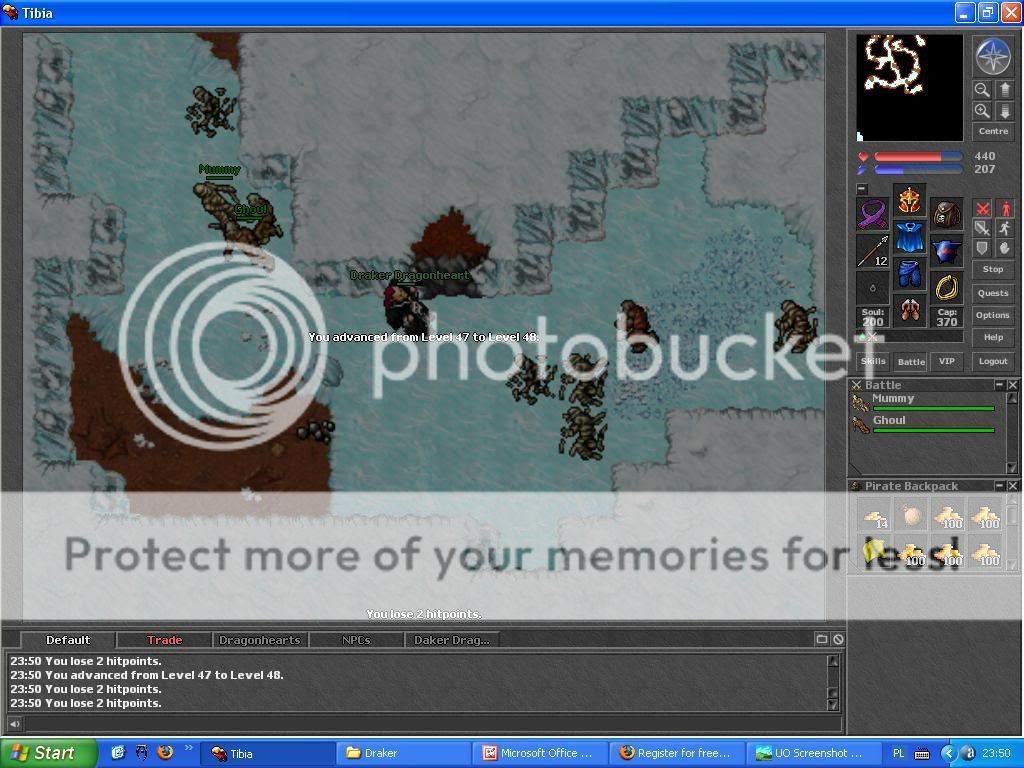Click the crossed swords icon in Battle title
Screen dimensions: 1024x768
pos(856,385)
